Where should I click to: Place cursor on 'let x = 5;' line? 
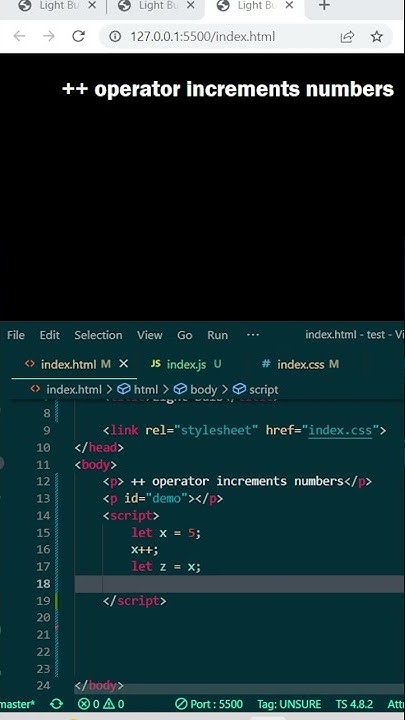point(166,533)
